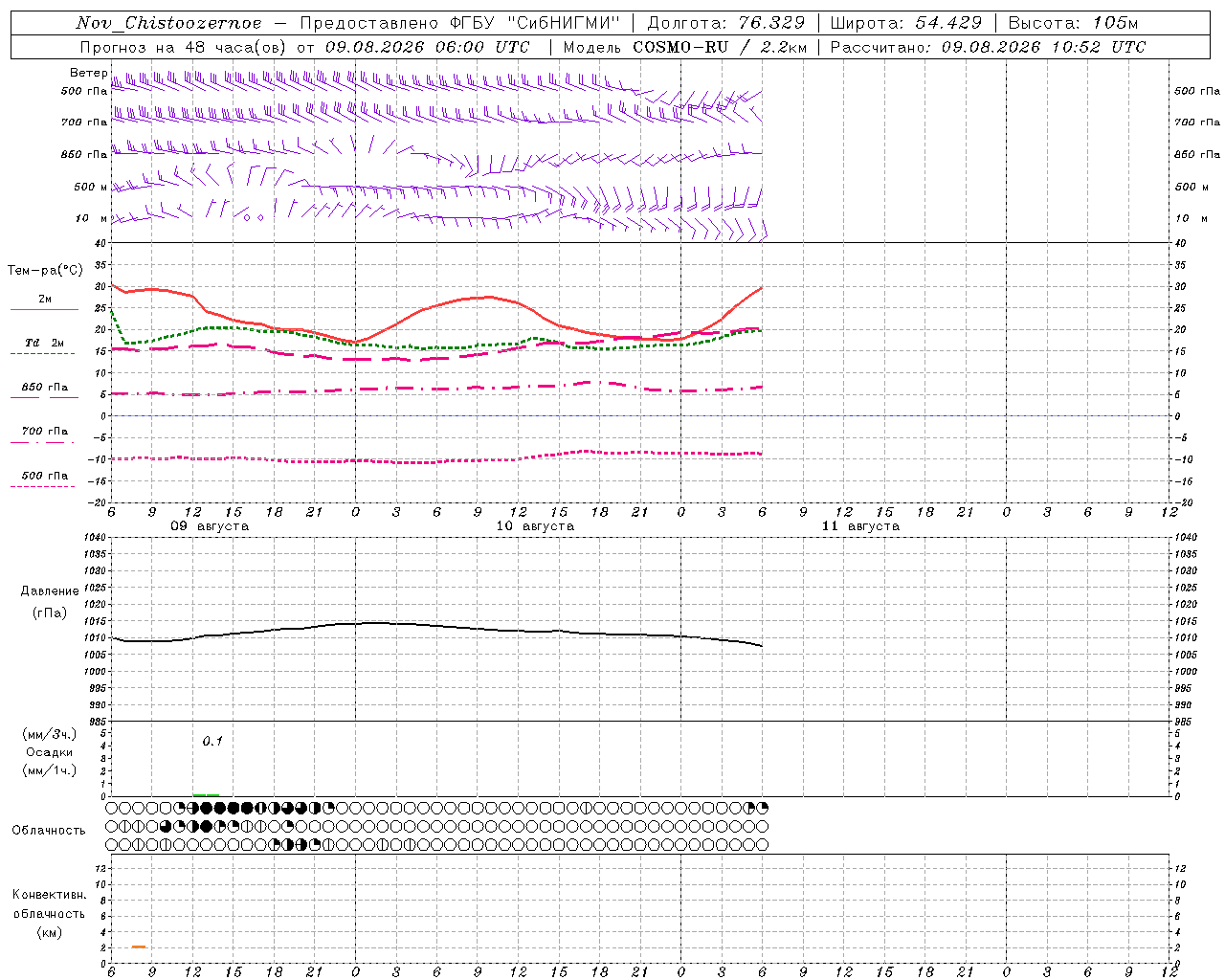Click the green precipitation bar
Viewport: 1225px width, 980px height.
click(x=206, y=794)
